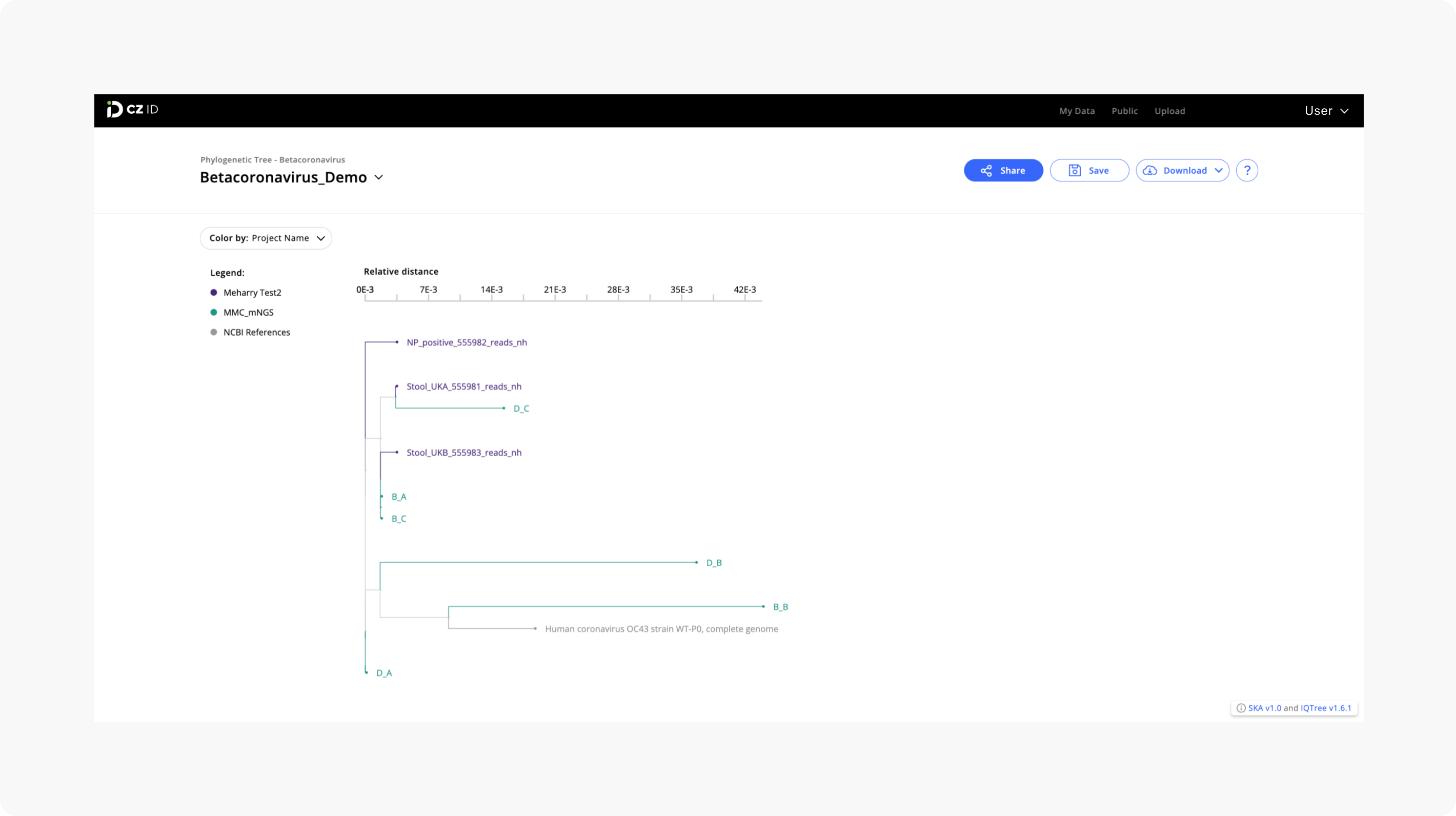This screenshot has width=1456, height=816.
Task: Click the Meharry Test2 legend label
Action: (252, 292)
